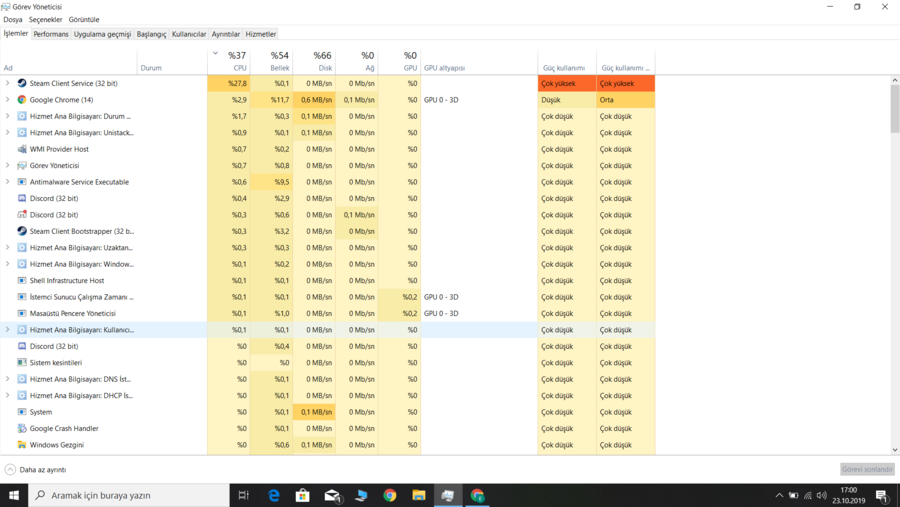The height and width of the screenshot is (507, 900).
Task: Sort by the Ad column header
Action: 69,61
